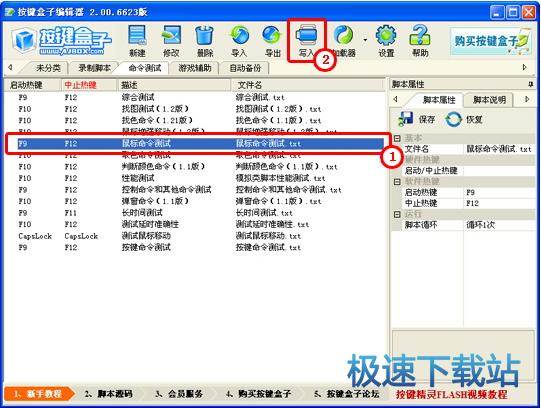Click the 导出 (Export) icon
The width and height of the screenshot is (541, 408).
pyautogui.click(x=273, y=41)
